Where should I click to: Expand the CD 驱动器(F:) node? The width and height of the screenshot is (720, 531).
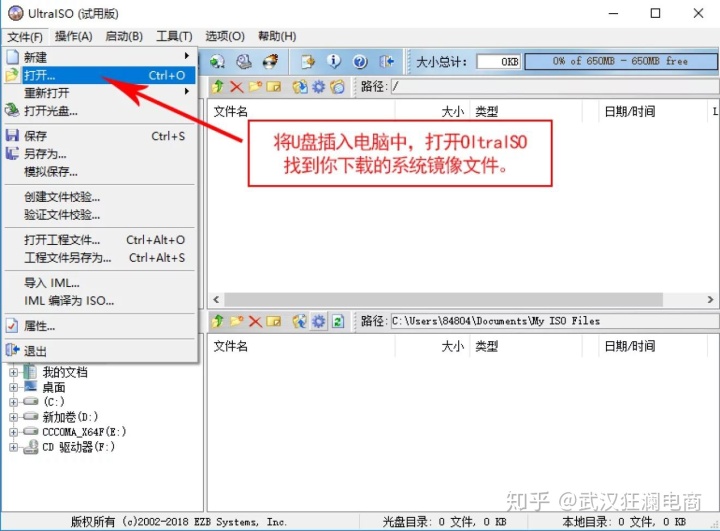(x=13, y=447)
